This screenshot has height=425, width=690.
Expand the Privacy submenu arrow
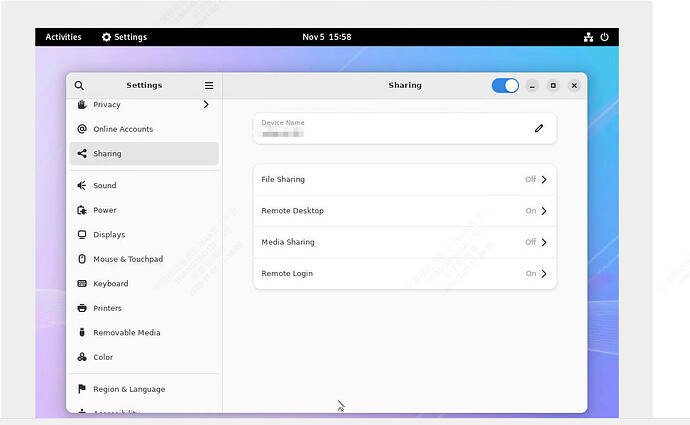click(206, 104)
